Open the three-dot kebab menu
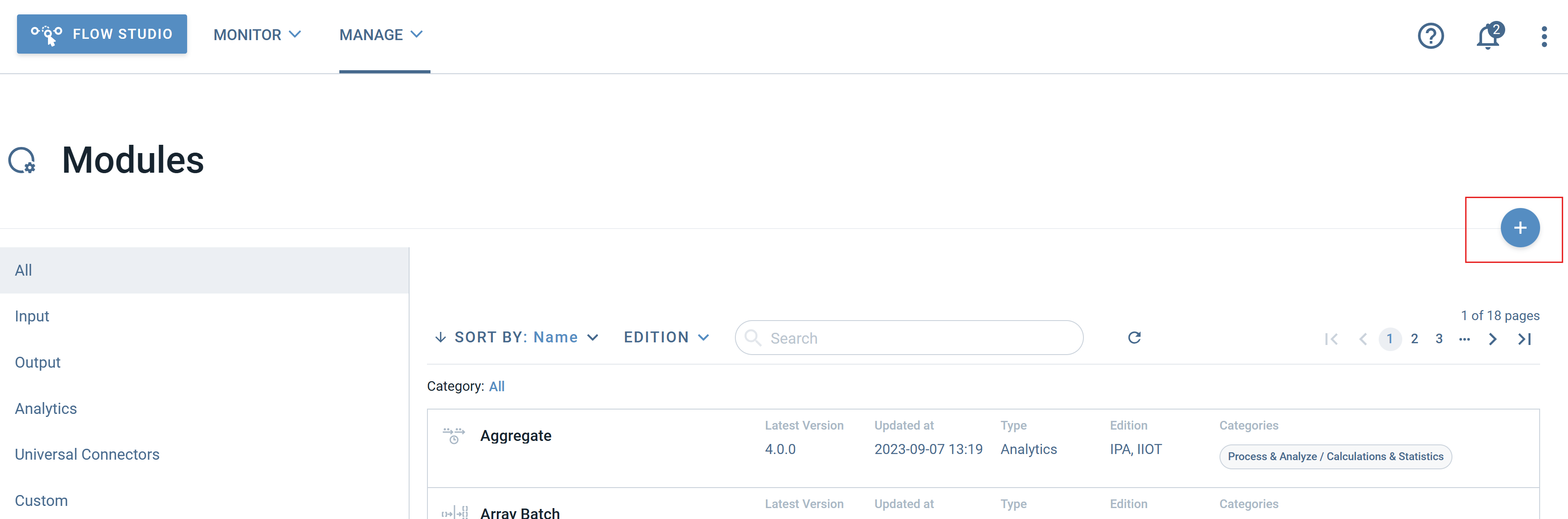This screenshot has height=519, width=1568. (1544, 37)
